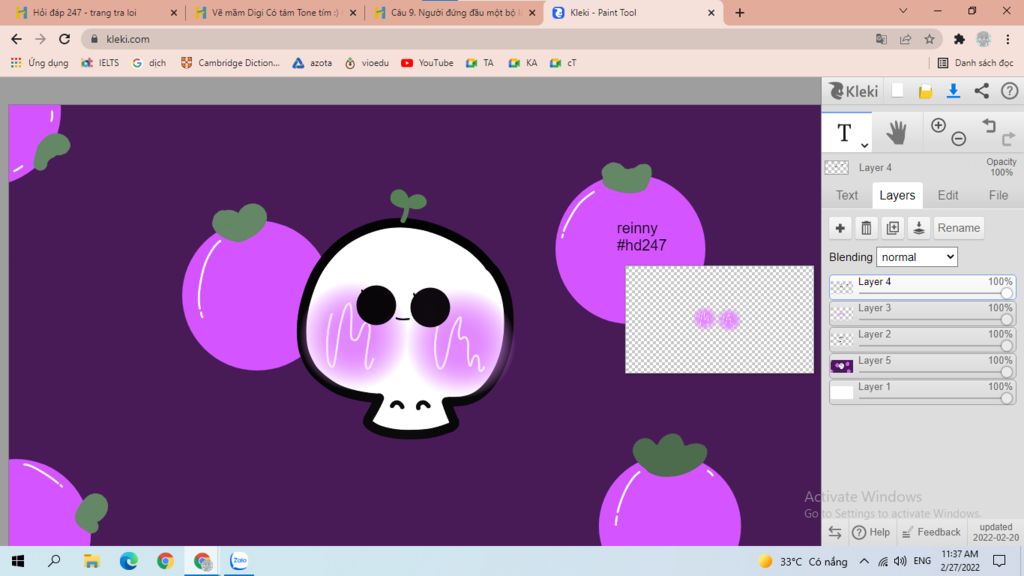Close the Kleki - Paint Tool tab
The image size is (1024, 576).
tap(711, 12)
